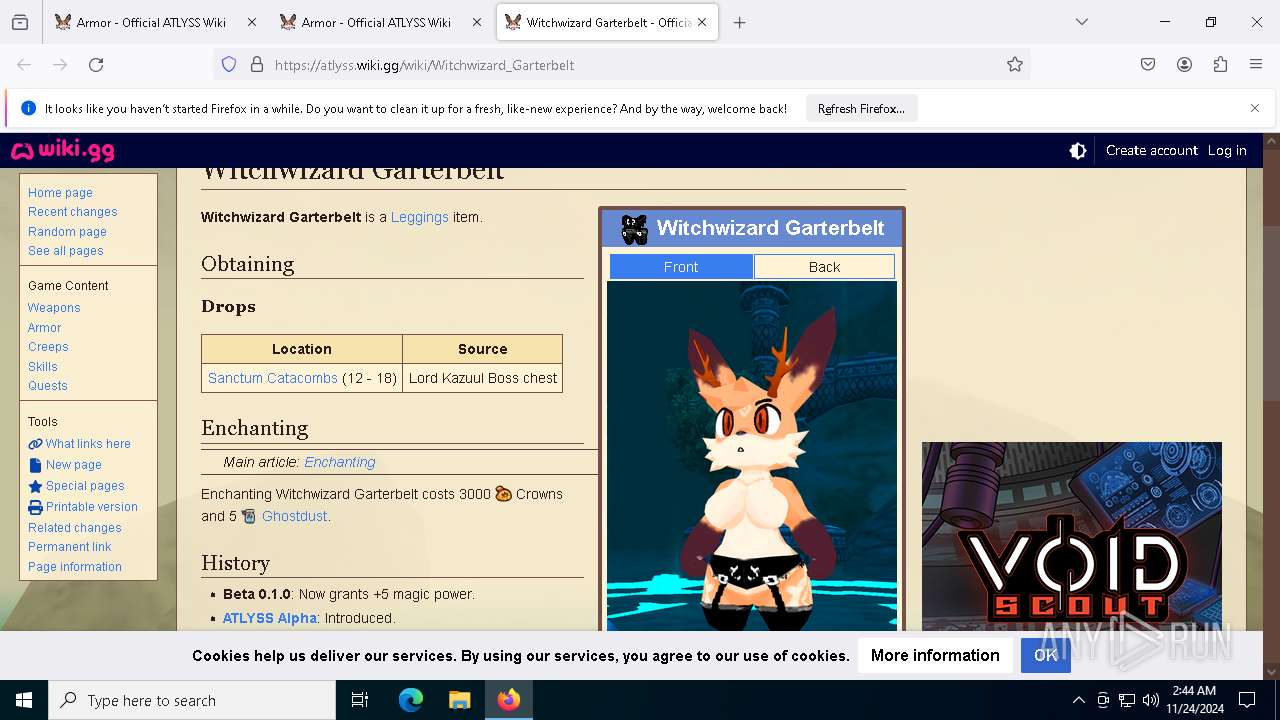Click the tracking protection shield icon
Viewport: 1280px width, 720px height.
[229, 65]
